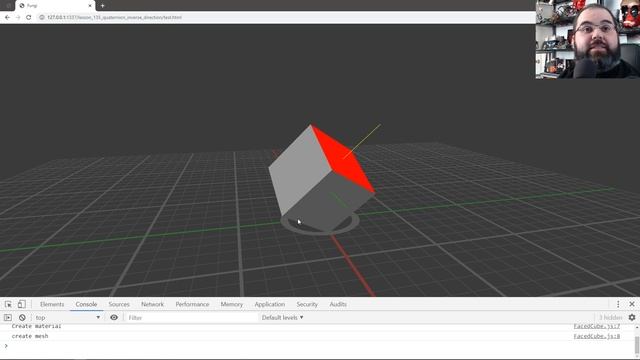Screen dimensions: 640x360
Task: Go back with browser back arrow
Action: click(7, 18)
